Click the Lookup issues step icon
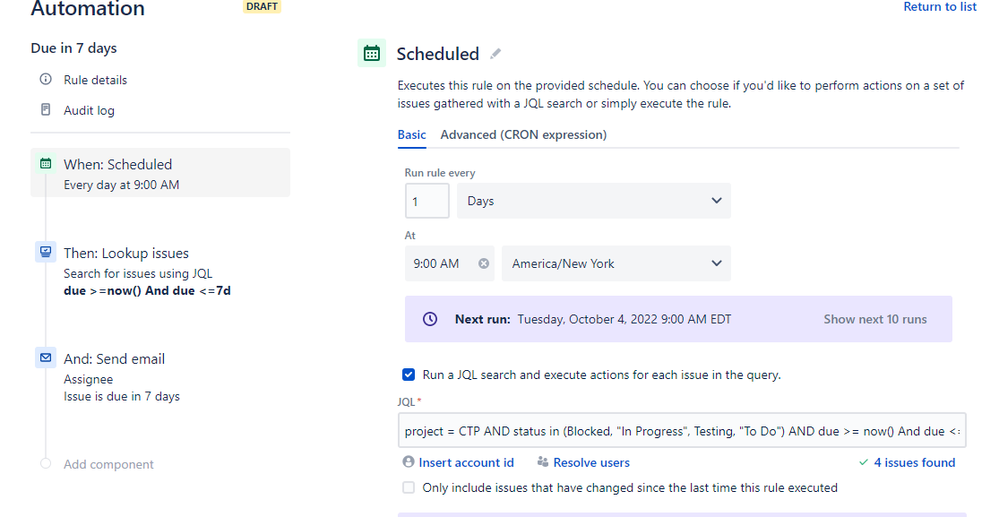 click(x=46, y=252)
